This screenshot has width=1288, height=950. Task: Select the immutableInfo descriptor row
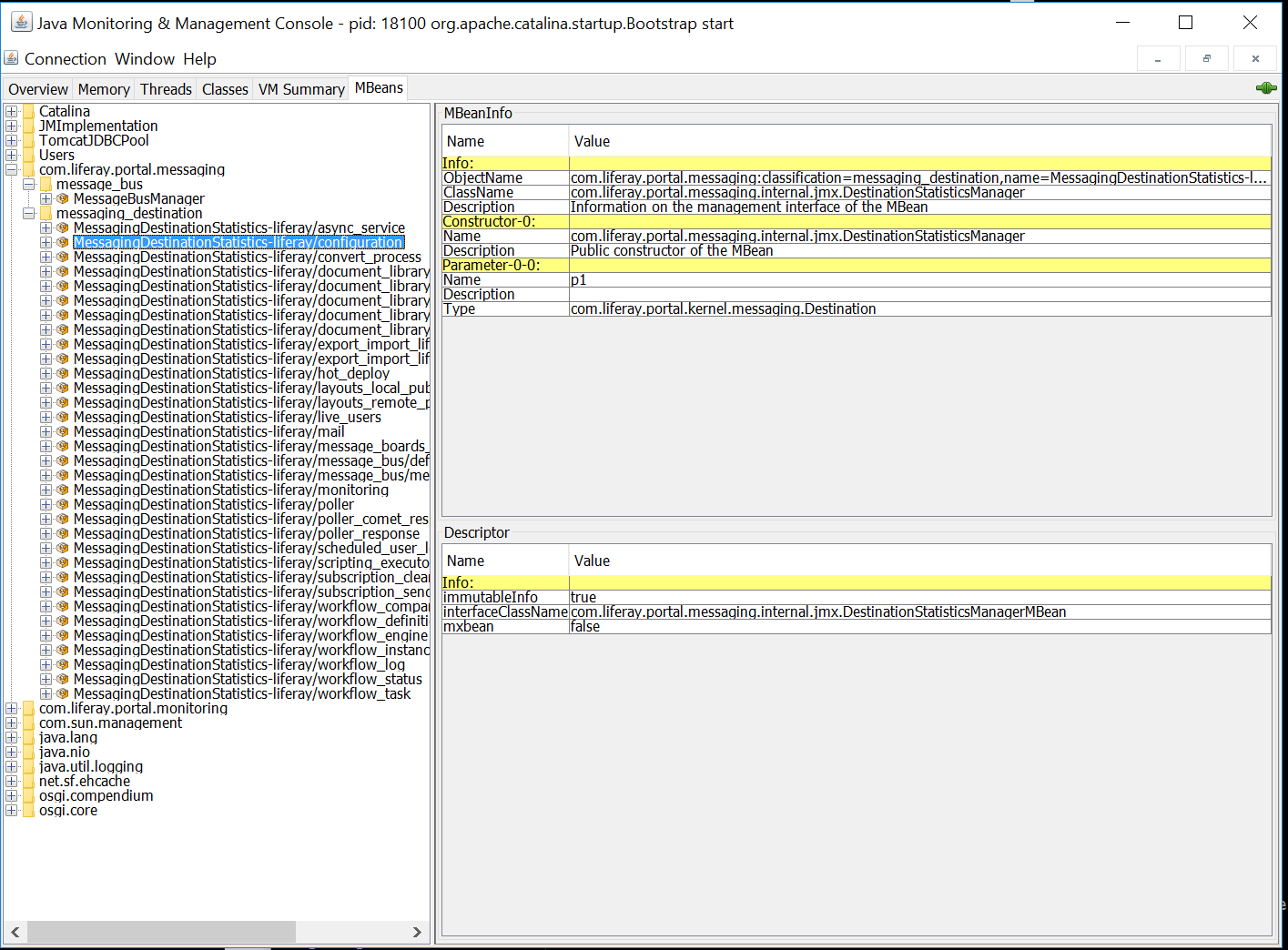(x=857, y=598)
